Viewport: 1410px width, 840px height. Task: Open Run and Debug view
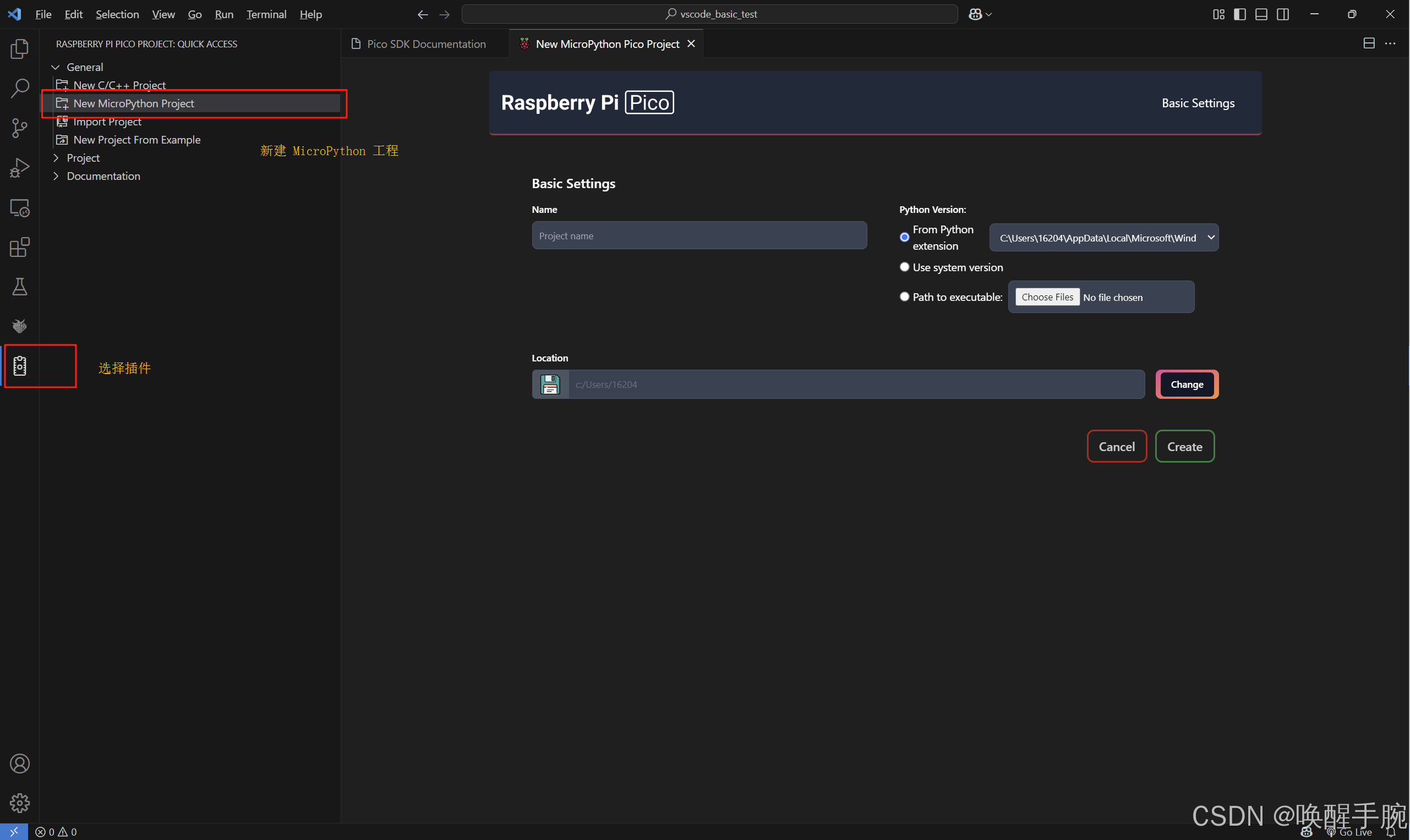coord(19,168)
